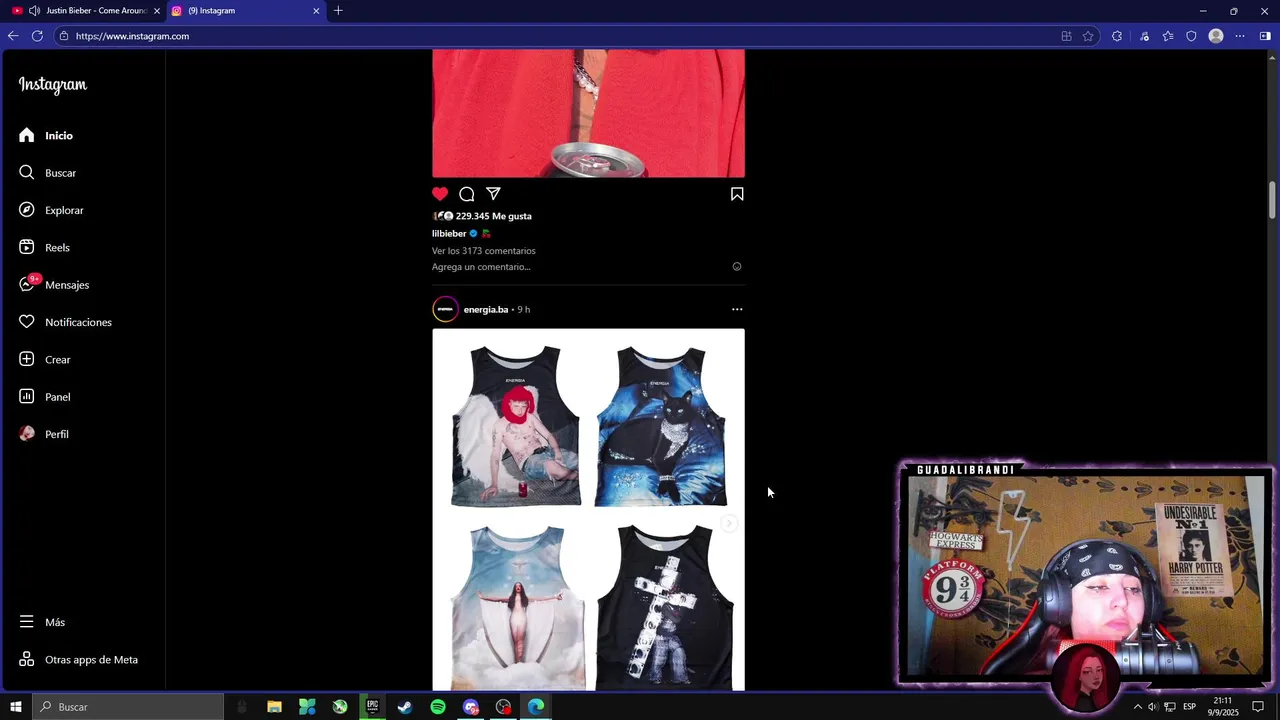Screen dimensions: 1280x720
Task: Open Steam from taskbar
Action: pyautogui.click(x=405, y=707)
